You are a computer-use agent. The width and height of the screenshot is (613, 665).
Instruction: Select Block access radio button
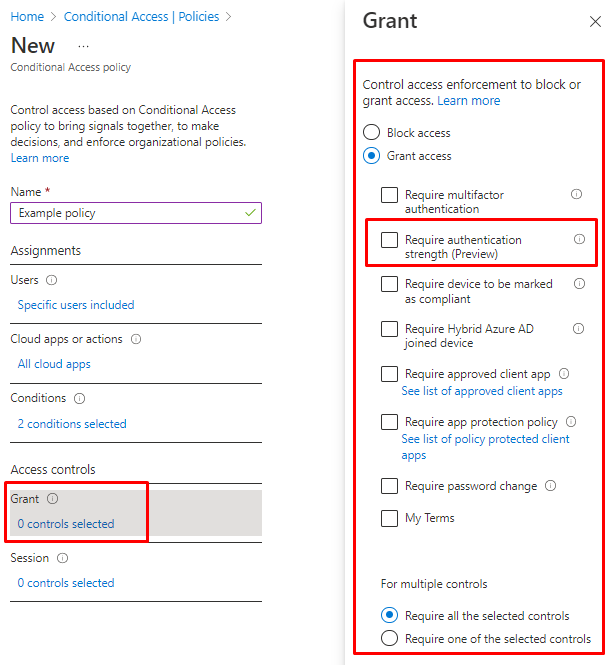[372, 133]
